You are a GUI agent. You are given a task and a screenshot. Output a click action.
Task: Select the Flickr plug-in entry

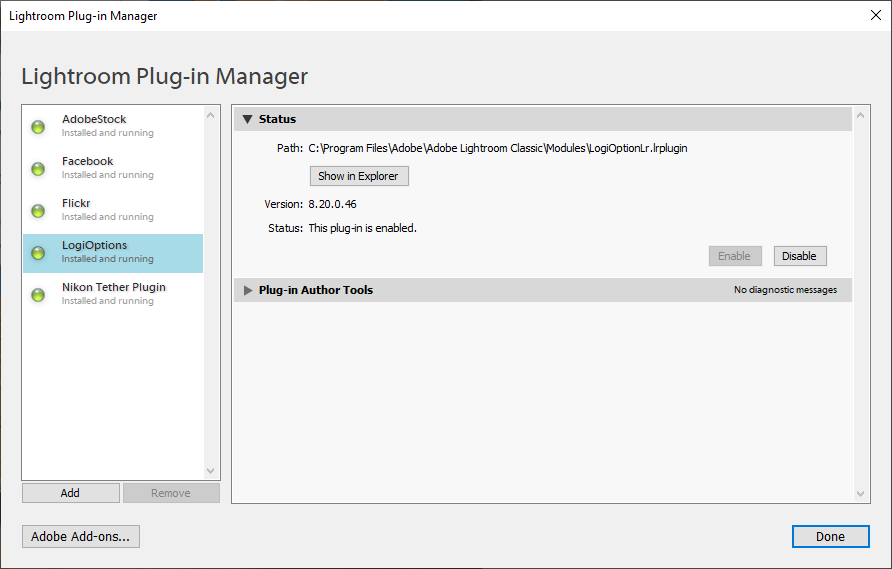[113, 210]
